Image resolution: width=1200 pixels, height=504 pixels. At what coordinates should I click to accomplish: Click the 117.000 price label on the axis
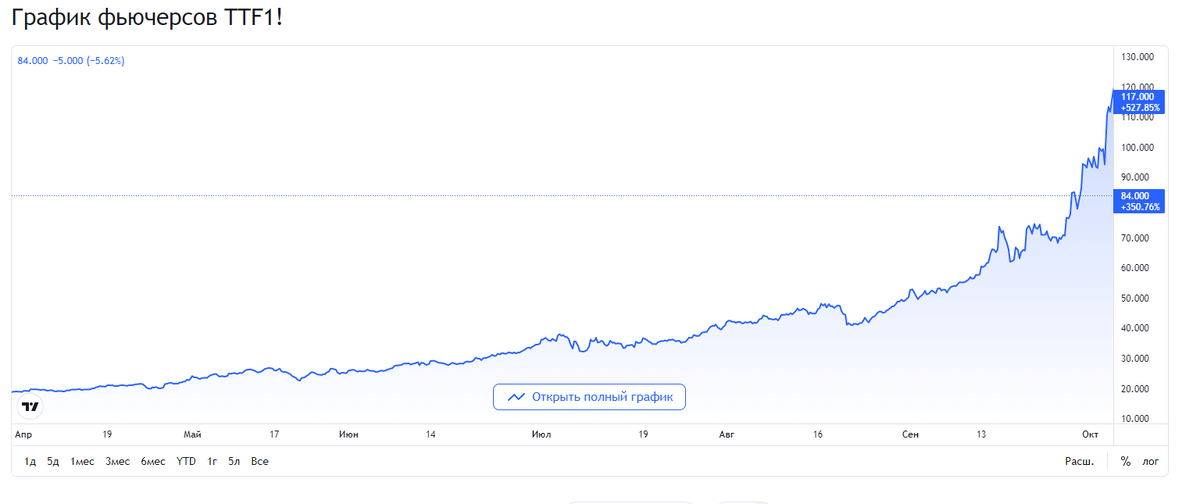pyautogui.click(x=1137, y=97)
